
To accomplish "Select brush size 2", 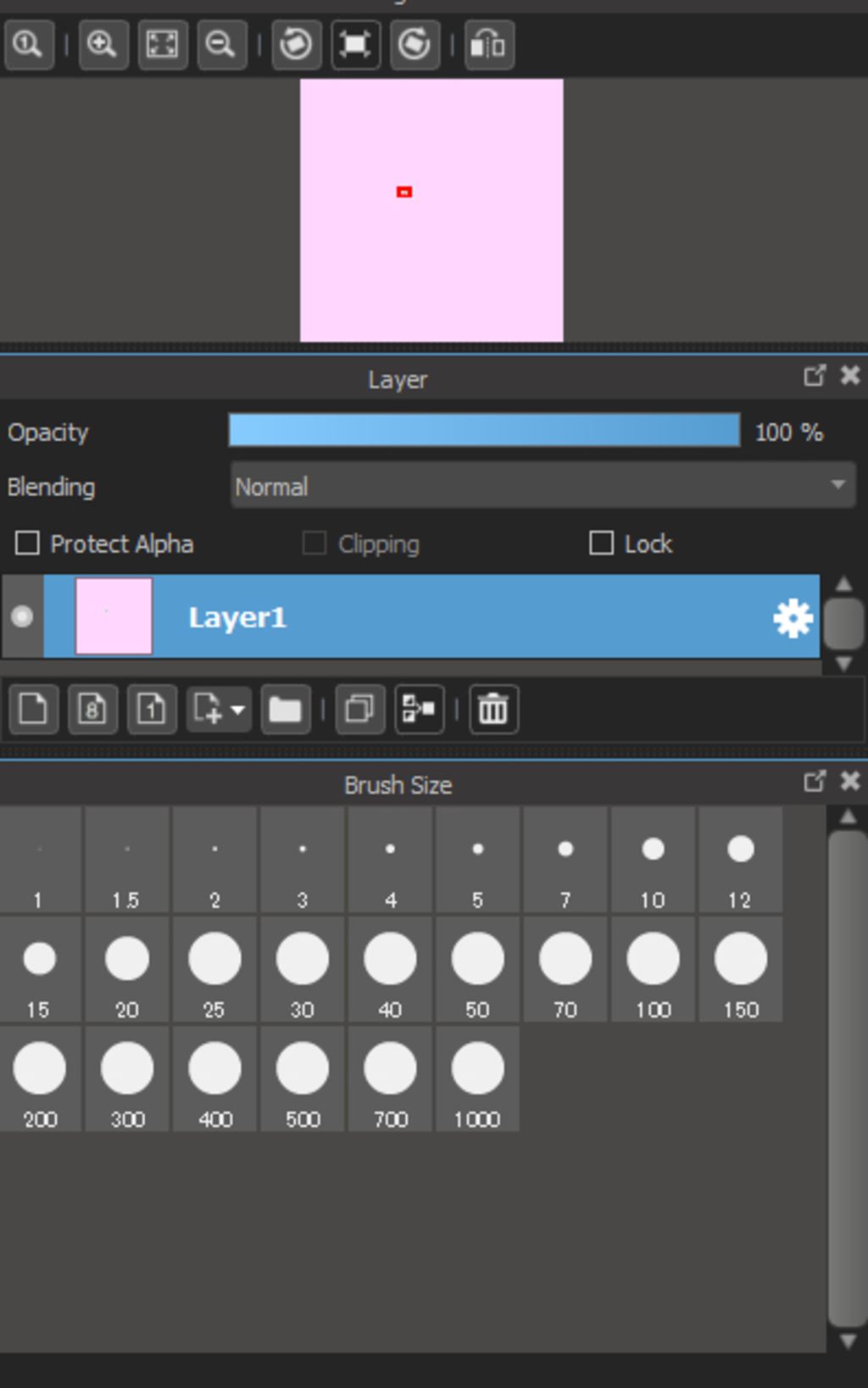I will click(214, 860).
